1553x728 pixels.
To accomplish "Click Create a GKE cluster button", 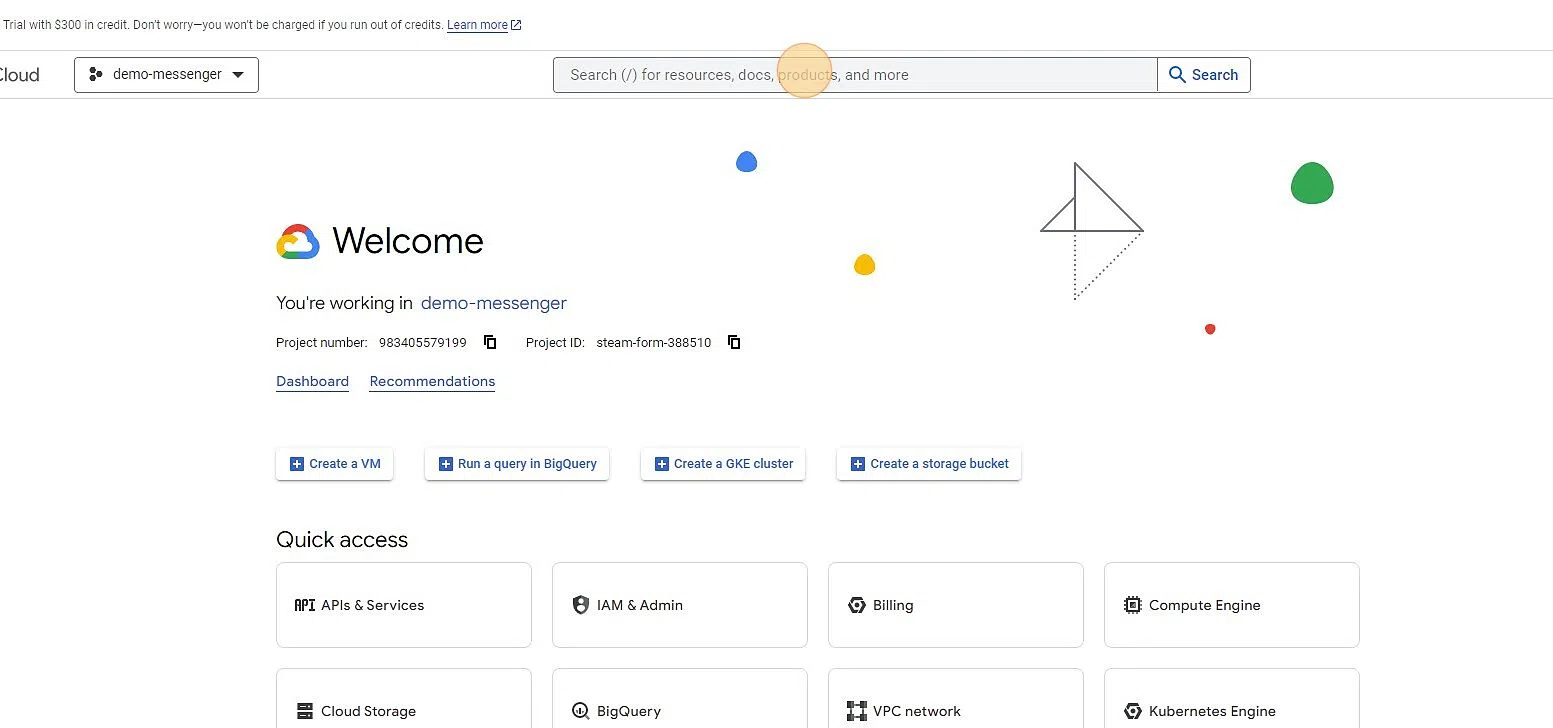I will coord(723,464).
